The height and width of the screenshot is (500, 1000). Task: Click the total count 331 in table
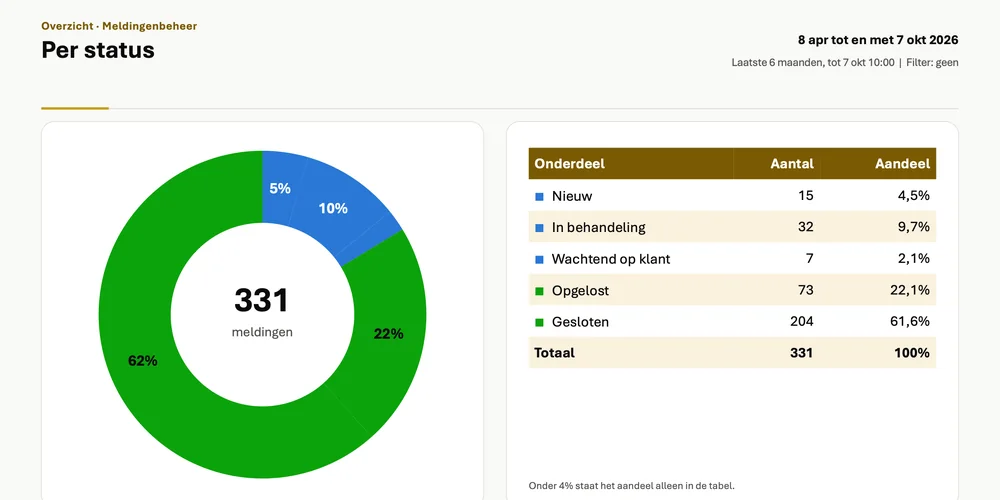point(802,353)
